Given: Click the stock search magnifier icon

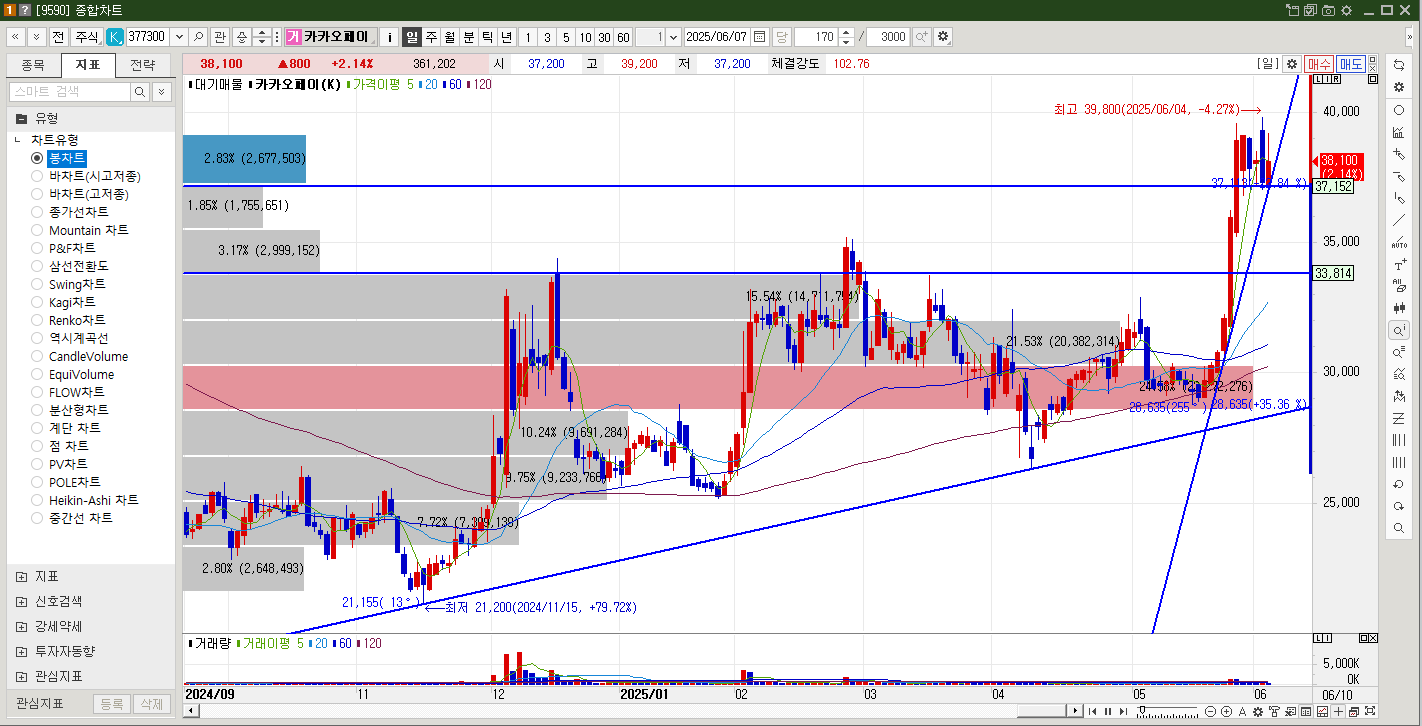Looking at the screenshot, I should click(199, 36).
